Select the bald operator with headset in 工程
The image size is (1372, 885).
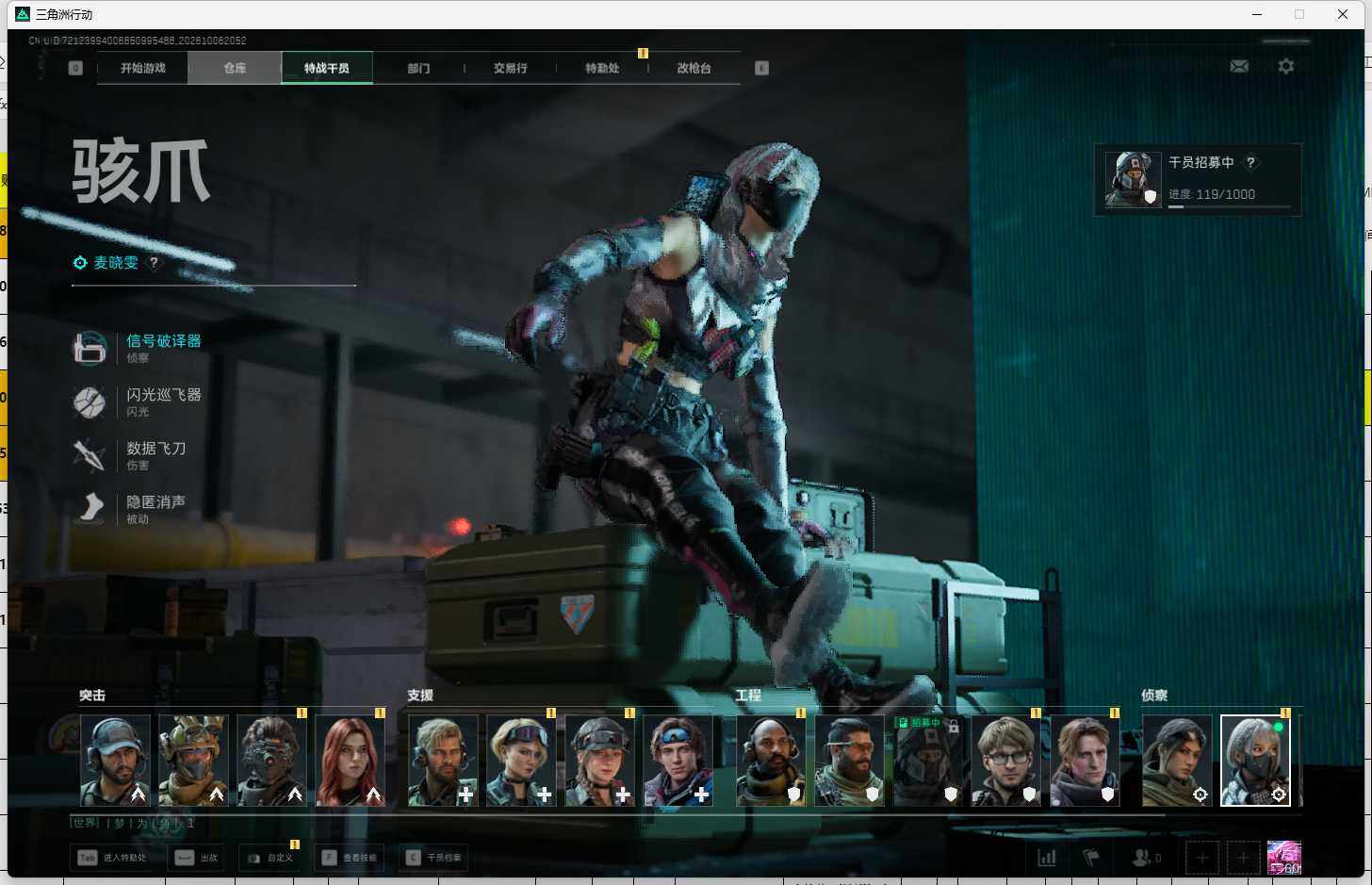771,761
